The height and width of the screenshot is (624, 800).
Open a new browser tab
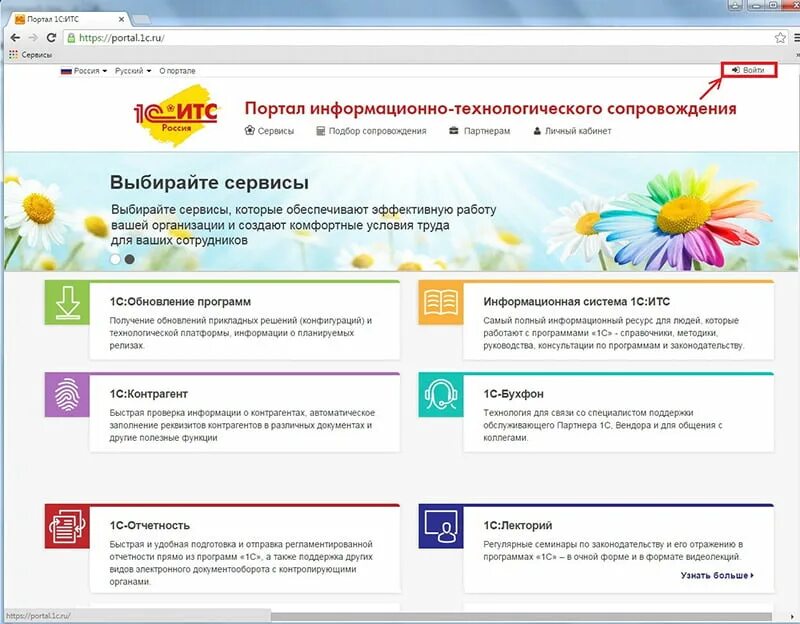tap(141, 20)
